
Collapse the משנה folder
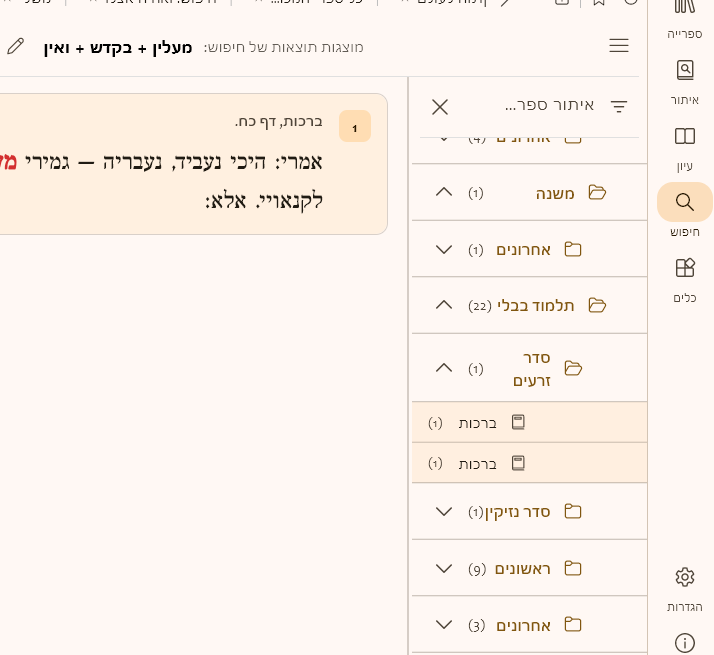pos(445,192)
